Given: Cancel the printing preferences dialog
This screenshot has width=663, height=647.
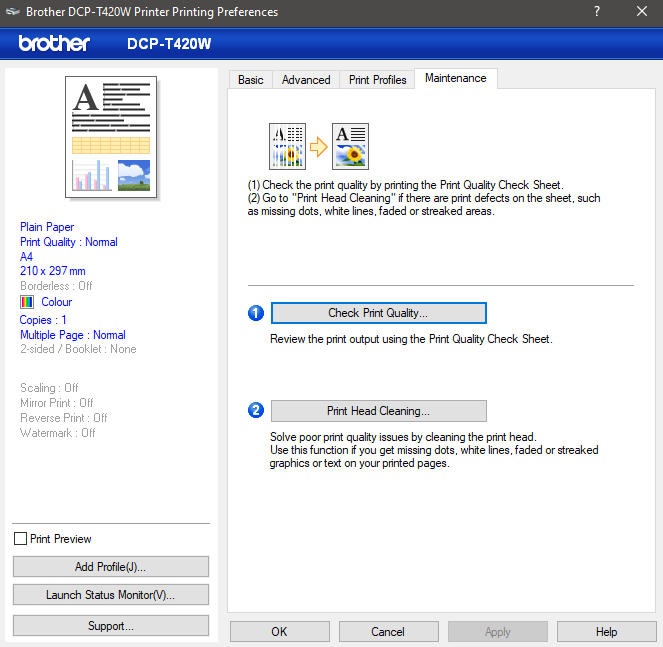Looking at the screenshot, I should (x=388, y=631).
